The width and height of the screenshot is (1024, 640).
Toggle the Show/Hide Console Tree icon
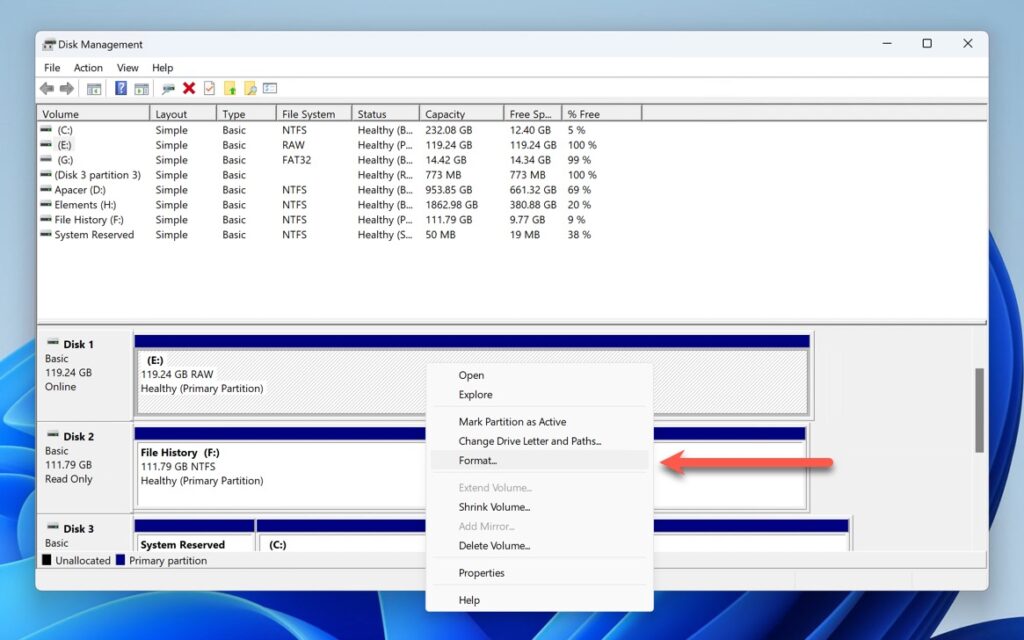(x=95, y=88)
